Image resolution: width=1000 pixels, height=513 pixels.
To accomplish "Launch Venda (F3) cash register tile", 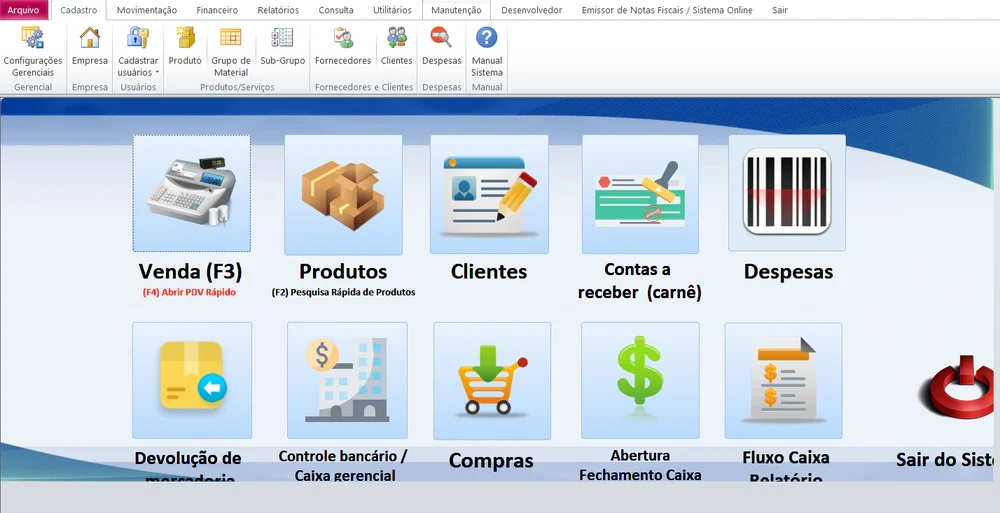I will click(x=191, y=193).
